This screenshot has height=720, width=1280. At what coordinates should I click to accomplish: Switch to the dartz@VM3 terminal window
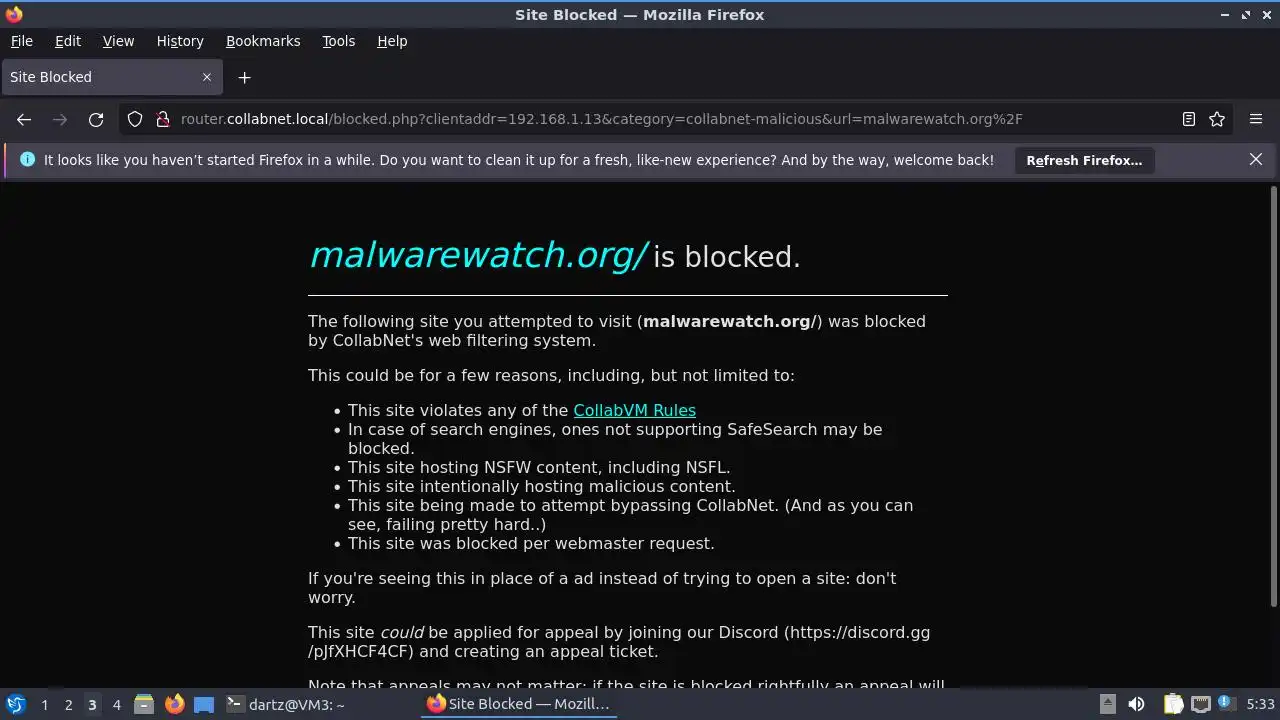tap(286, 704)
